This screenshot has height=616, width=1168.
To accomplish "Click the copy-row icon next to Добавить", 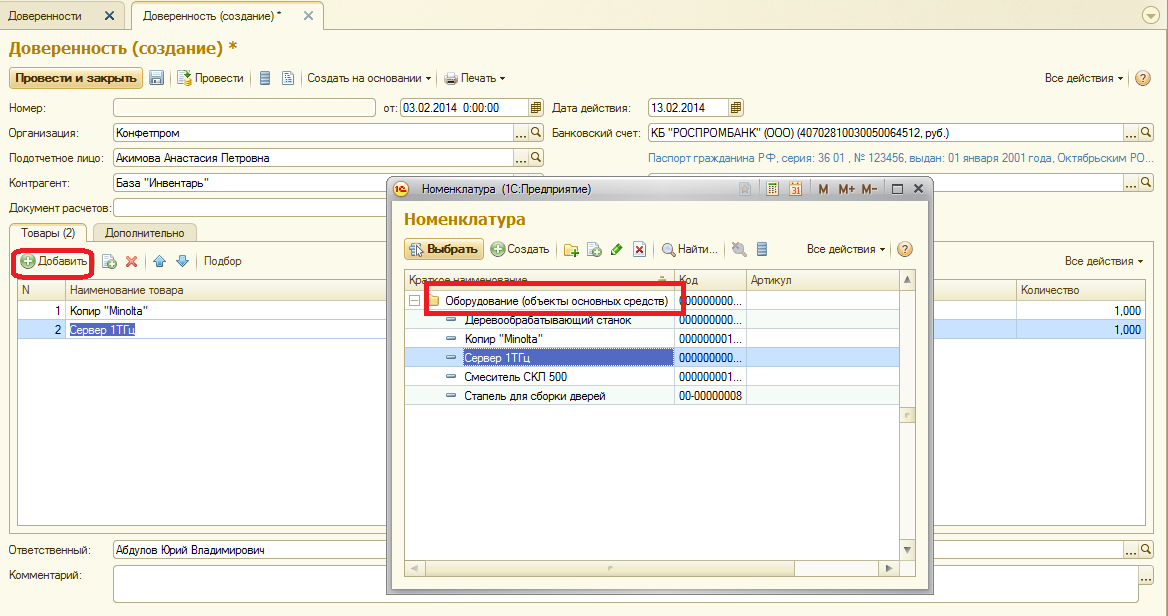I will [x=110, y=261].
